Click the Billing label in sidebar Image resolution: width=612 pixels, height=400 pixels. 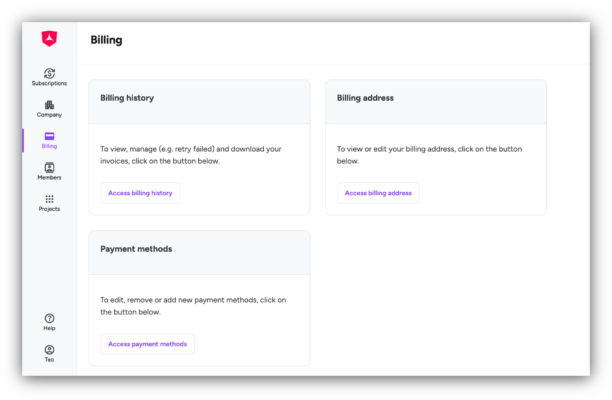[x=49, y=146]
